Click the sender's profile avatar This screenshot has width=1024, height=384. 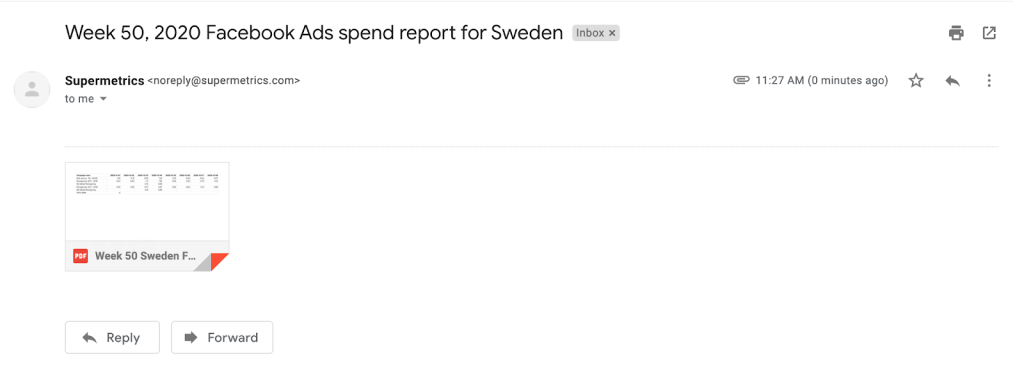point(32,89)
